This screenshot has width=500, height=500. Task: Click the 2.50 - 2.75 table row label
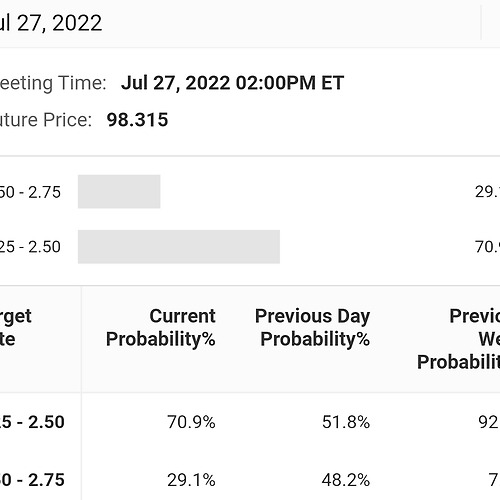click(32, 480)
